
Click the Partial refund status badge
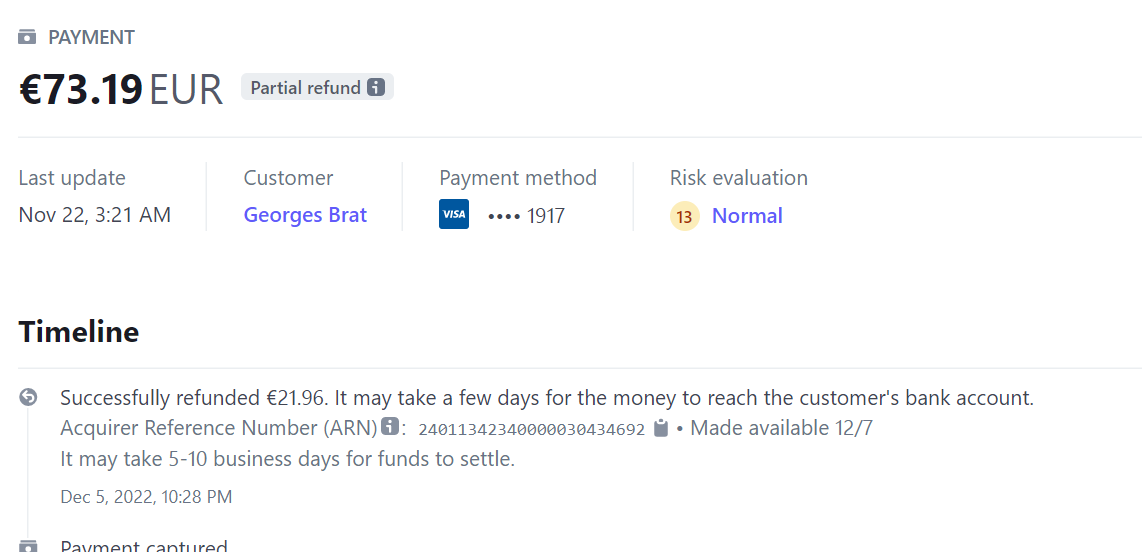pos(305,88)
